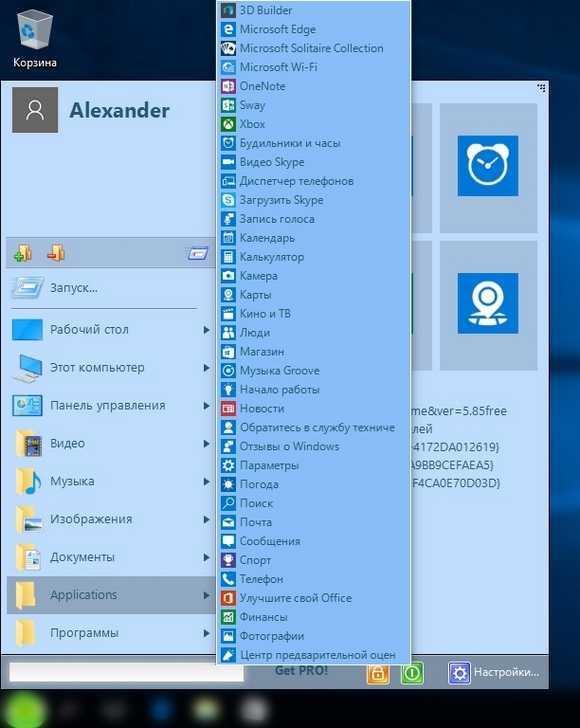Select Календарь entry

[315, 238]
